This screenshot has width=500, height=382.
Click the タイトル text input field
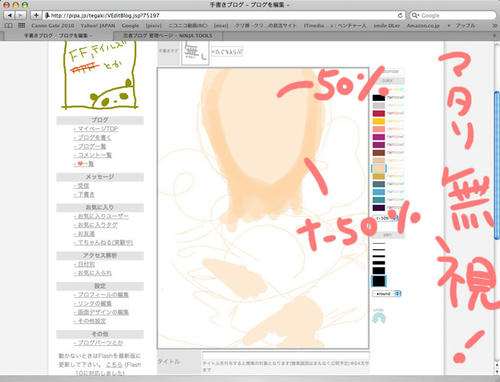286,356
